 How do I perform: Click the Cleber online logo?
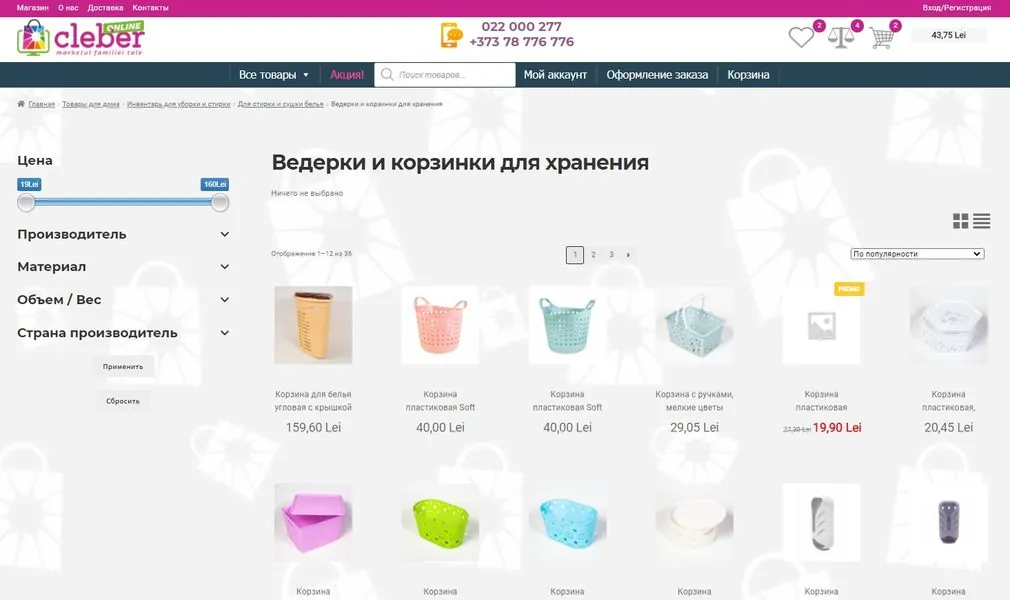[x=81, y=37]
